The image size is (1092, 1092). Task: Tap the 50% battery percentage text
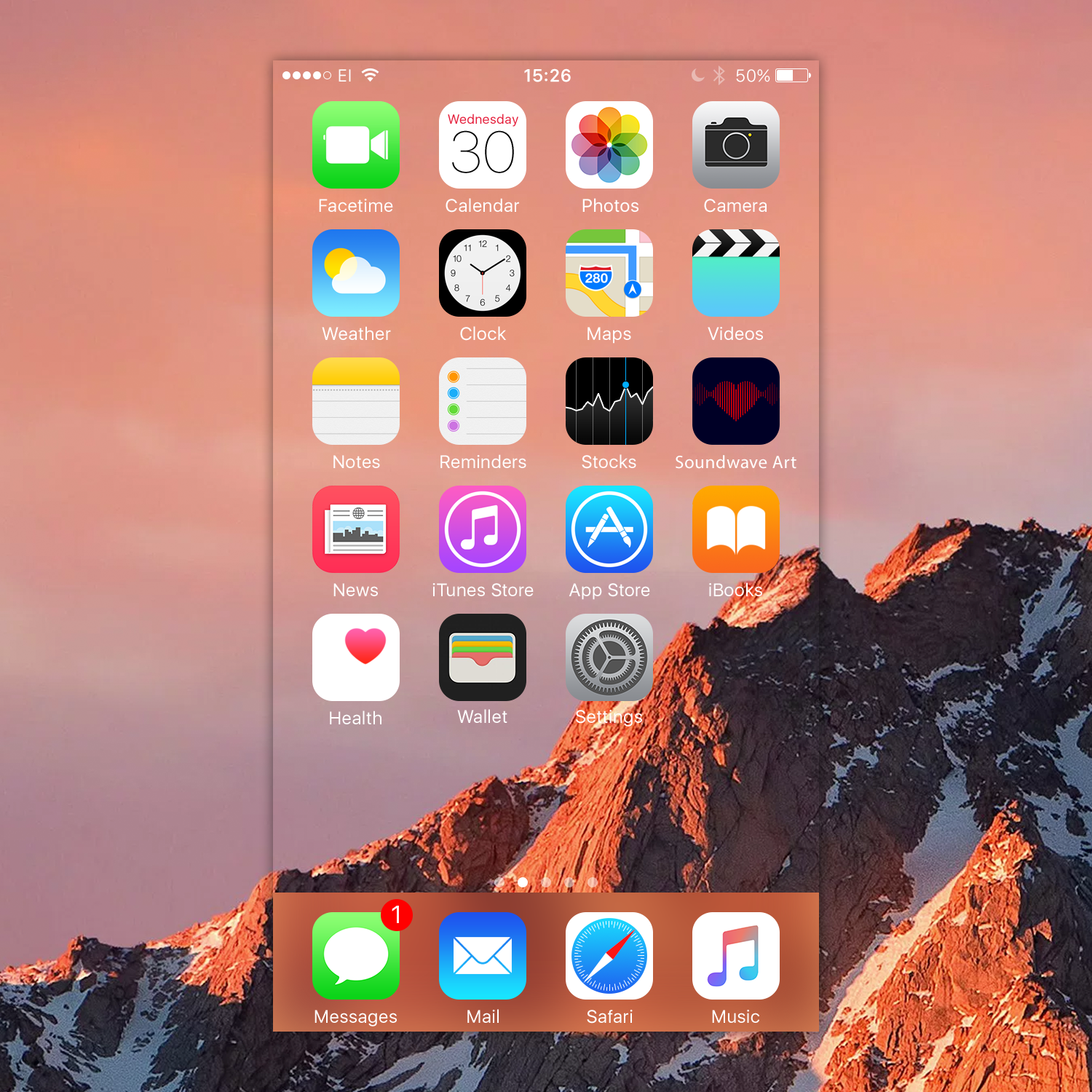753,76
